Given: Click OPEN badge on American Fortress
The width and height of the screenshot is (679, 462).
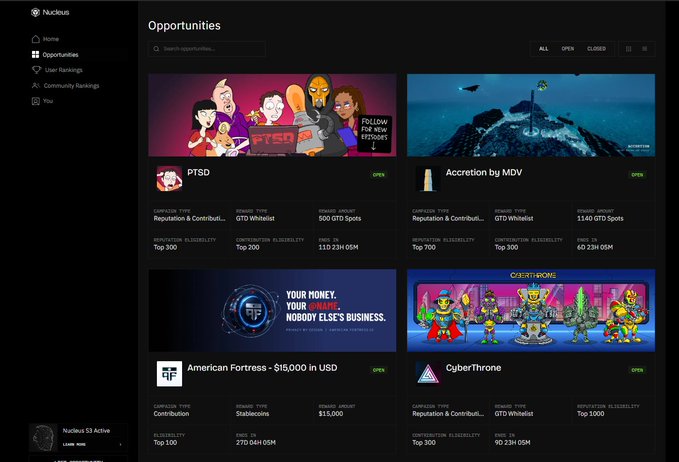Looking at the screenshot, I should tap(378, 370).
